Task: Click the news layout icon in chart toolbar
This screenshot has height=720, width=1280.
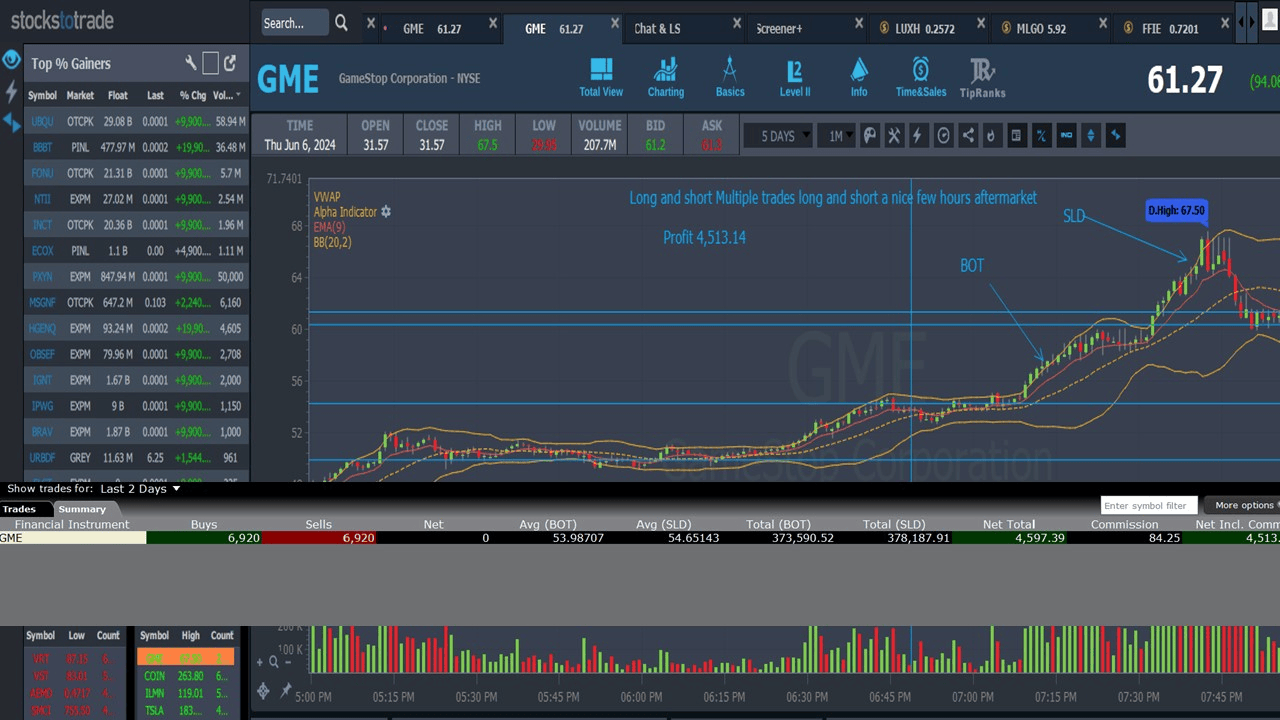Action: point(1016,136)
